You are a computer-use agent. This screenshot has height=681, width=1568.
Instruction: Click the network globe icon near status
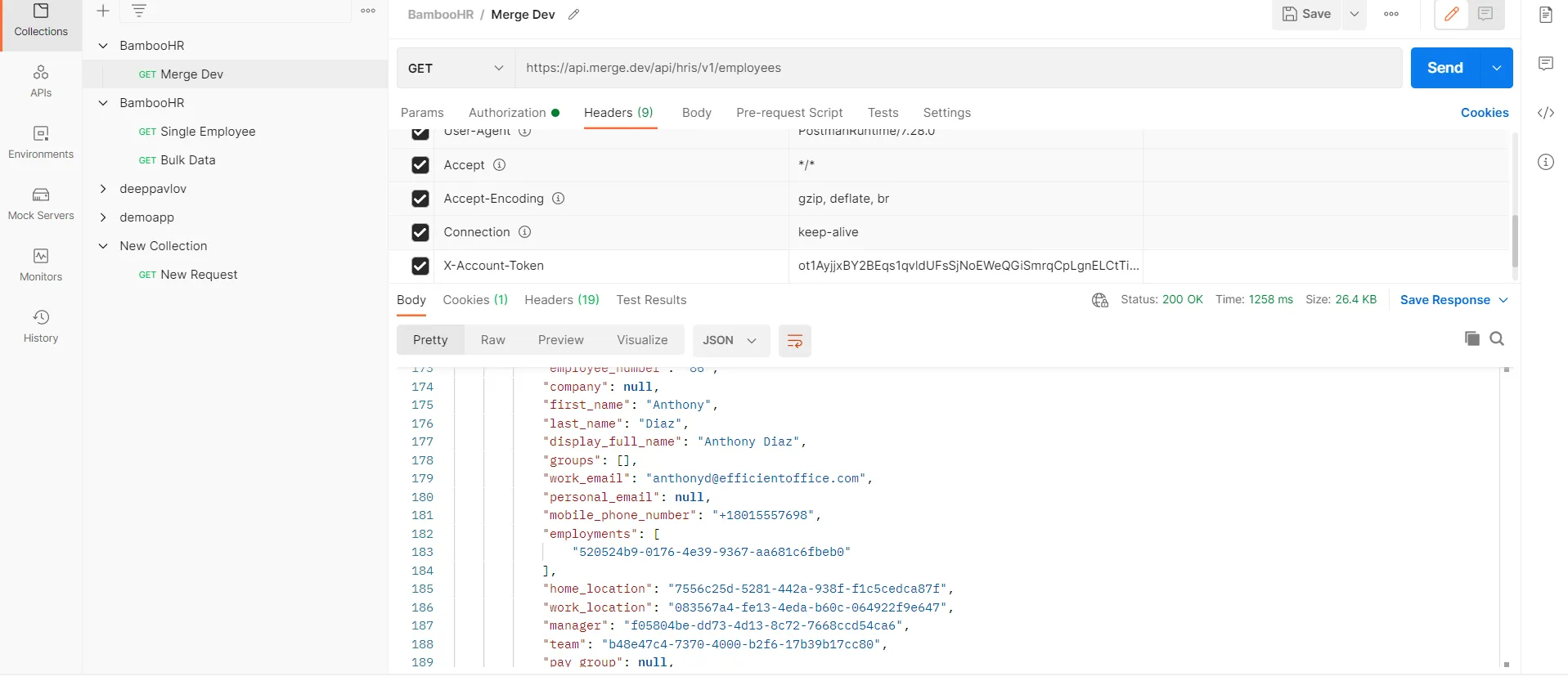click(1100, 300)
